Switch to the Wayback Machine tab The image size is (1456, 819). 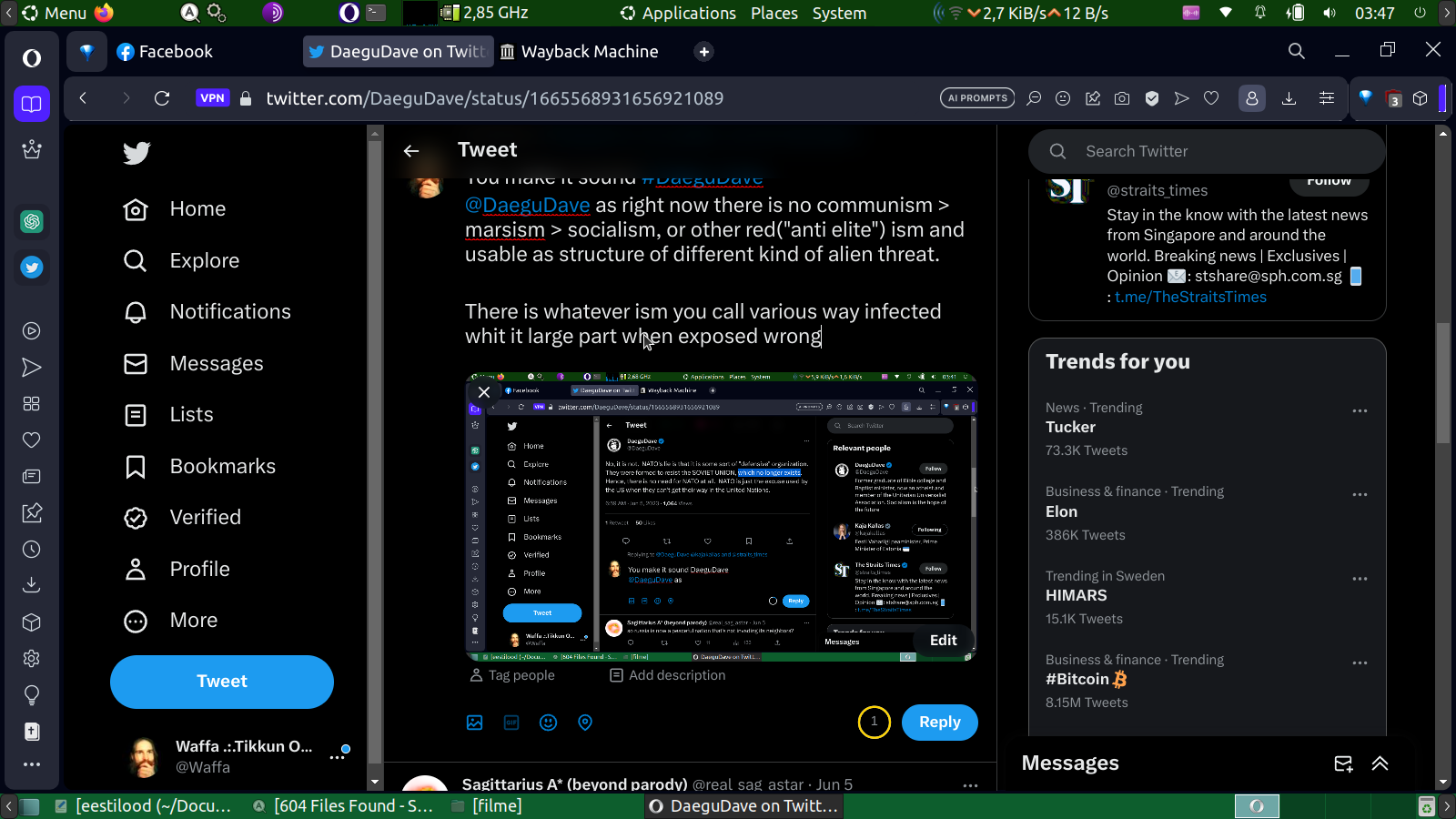tap(580, 52)
